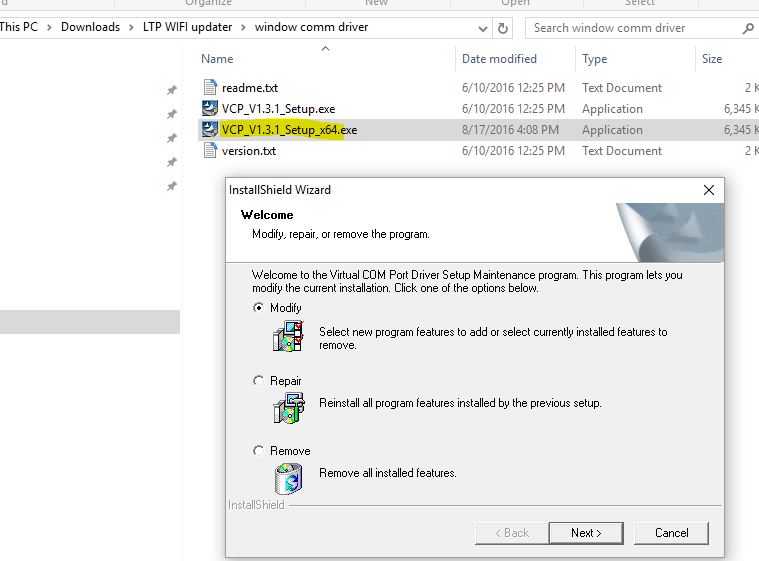The height and width of the screenshot is (561, 759).
Task: Click the Next button in wizard
Action: tap(586, 533)
